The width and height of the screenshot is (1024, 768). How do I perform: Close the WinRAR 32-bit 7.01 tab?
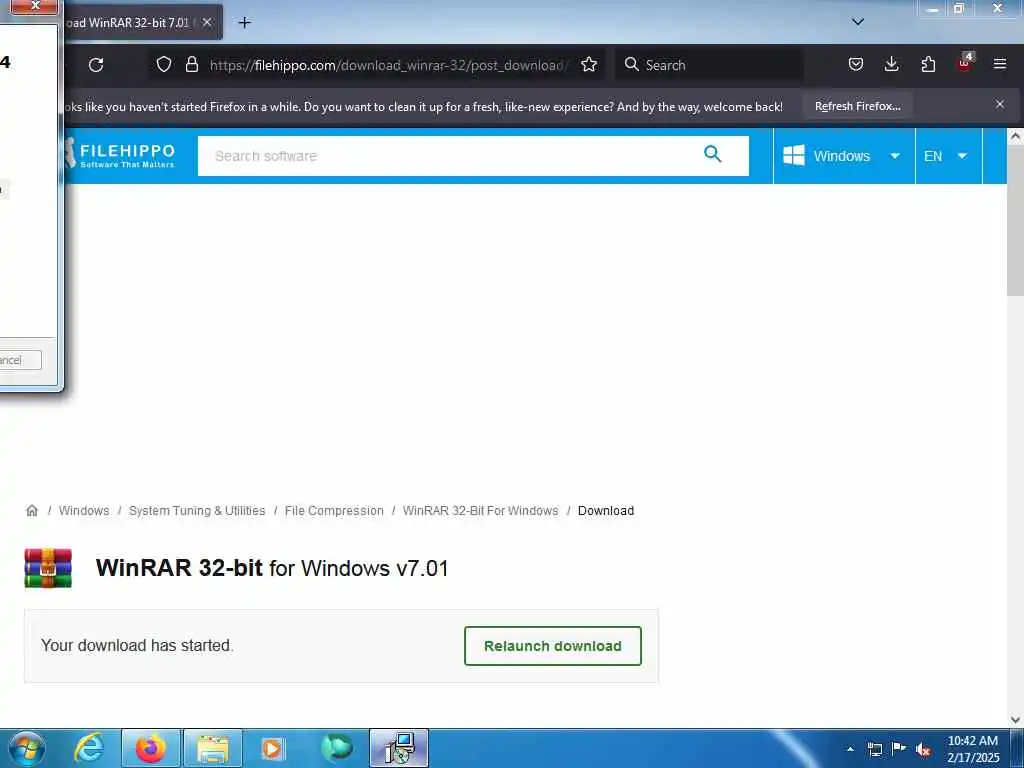pos(207,22)
